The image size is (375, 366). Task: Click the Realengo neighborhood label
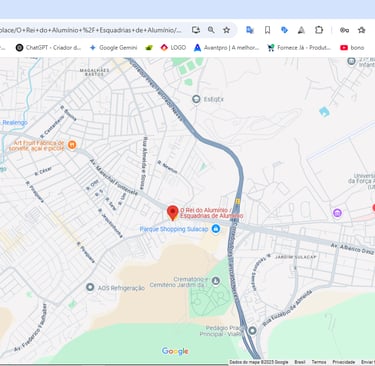coord(15,123)
